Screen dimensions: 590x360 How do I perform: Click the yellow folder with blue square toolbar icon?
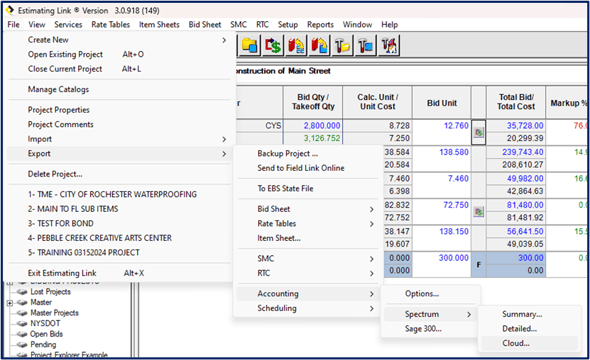click(249, 46)
